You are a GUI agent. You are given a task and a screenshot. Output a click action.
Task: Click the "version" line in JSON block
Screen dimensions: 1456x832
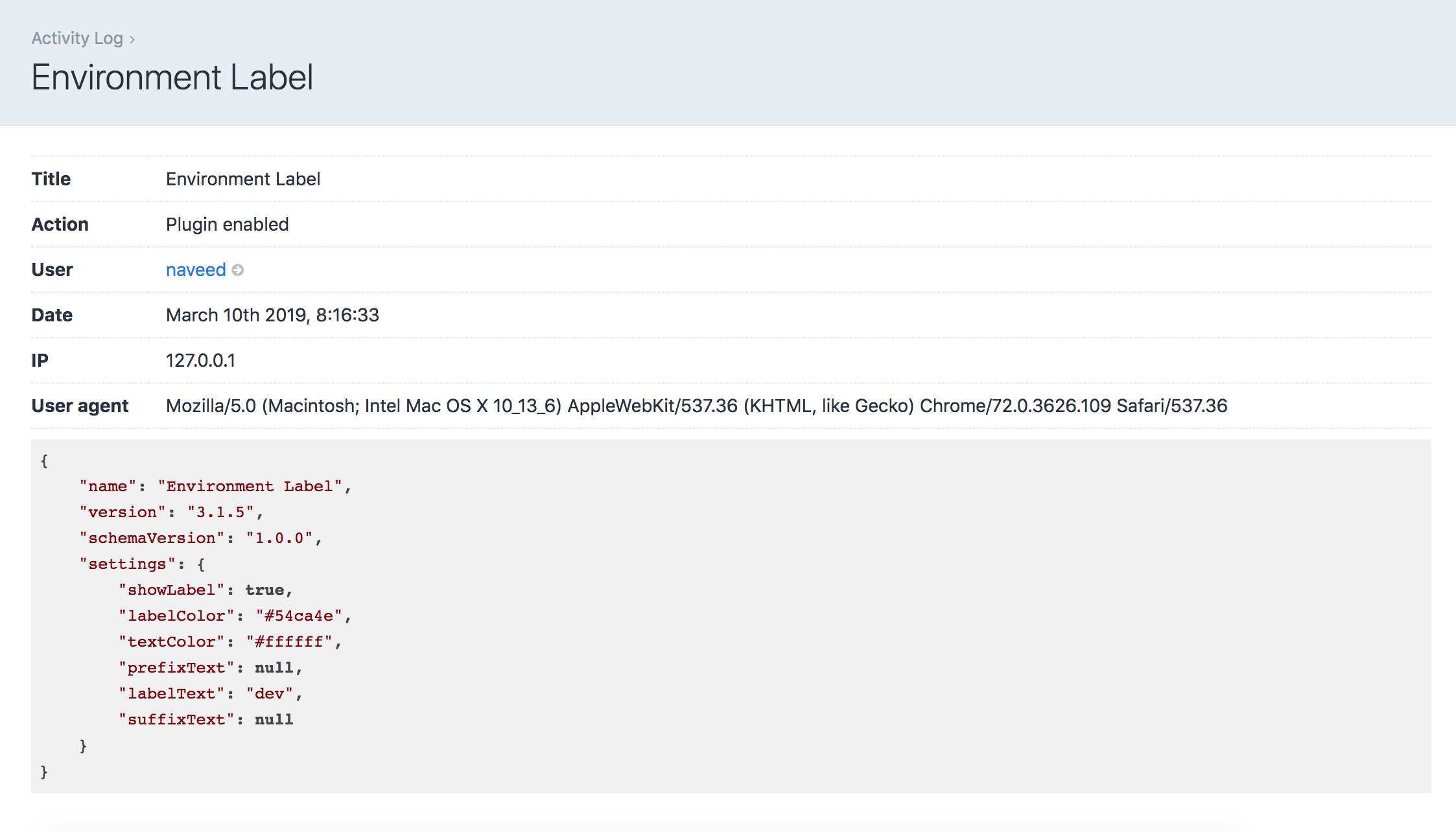[171, 513]
